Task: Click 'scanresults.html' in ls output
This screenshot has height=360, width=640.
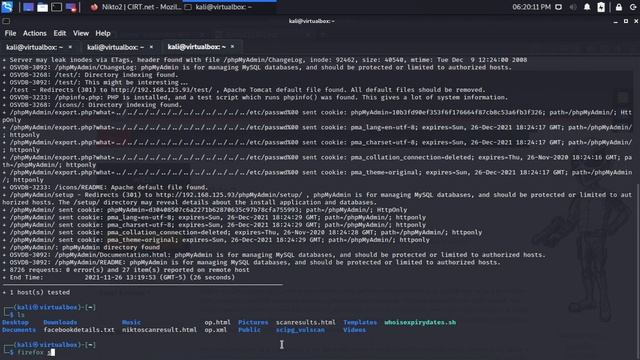Action: (x=306, y=322)
